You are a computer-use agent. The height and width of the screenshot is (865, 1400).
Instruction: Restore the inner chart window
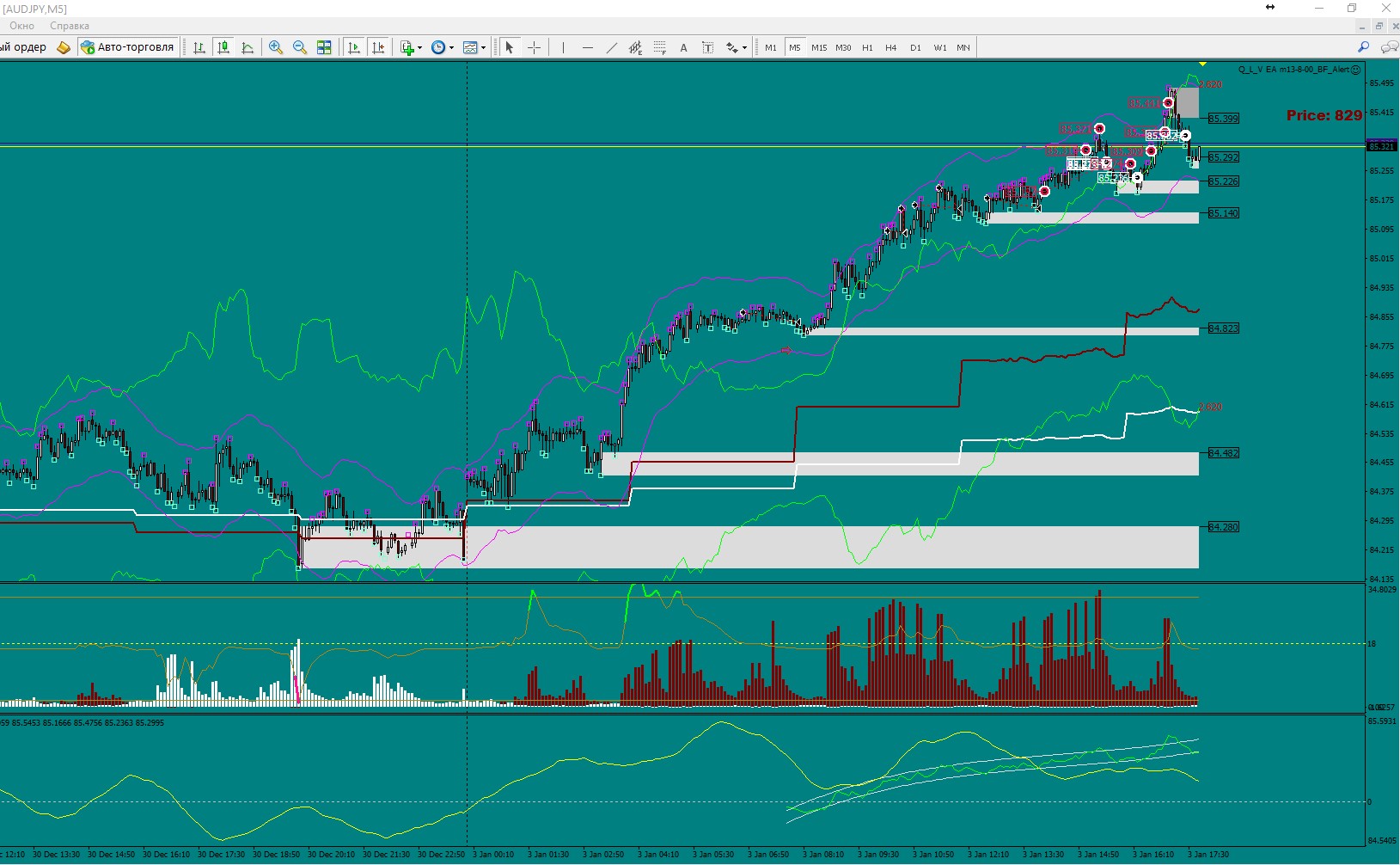1379,26
